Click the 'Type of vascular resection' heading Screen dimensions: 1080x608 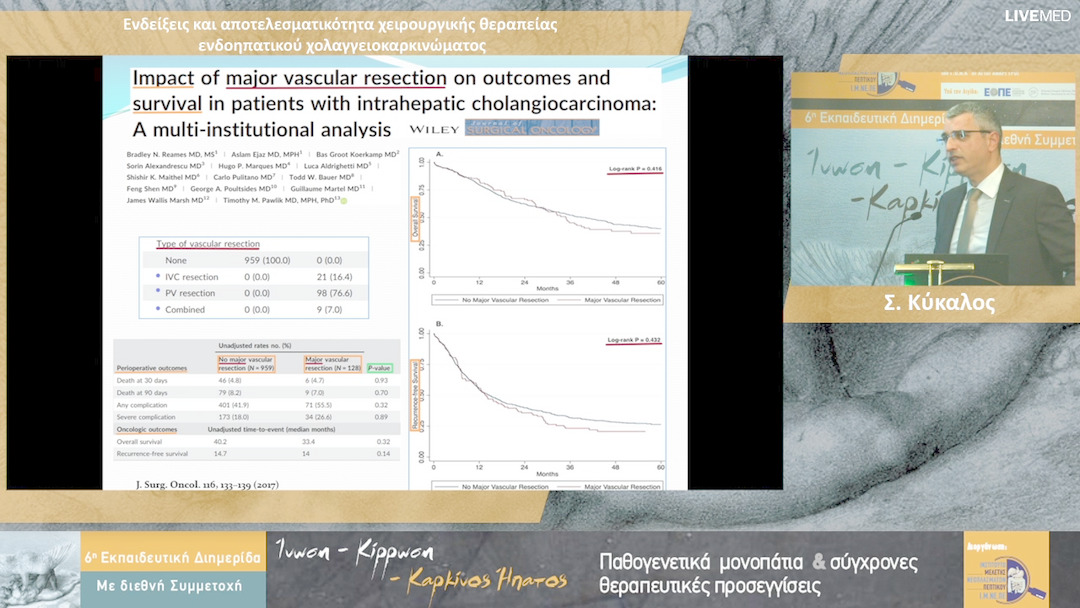point(208,244)
